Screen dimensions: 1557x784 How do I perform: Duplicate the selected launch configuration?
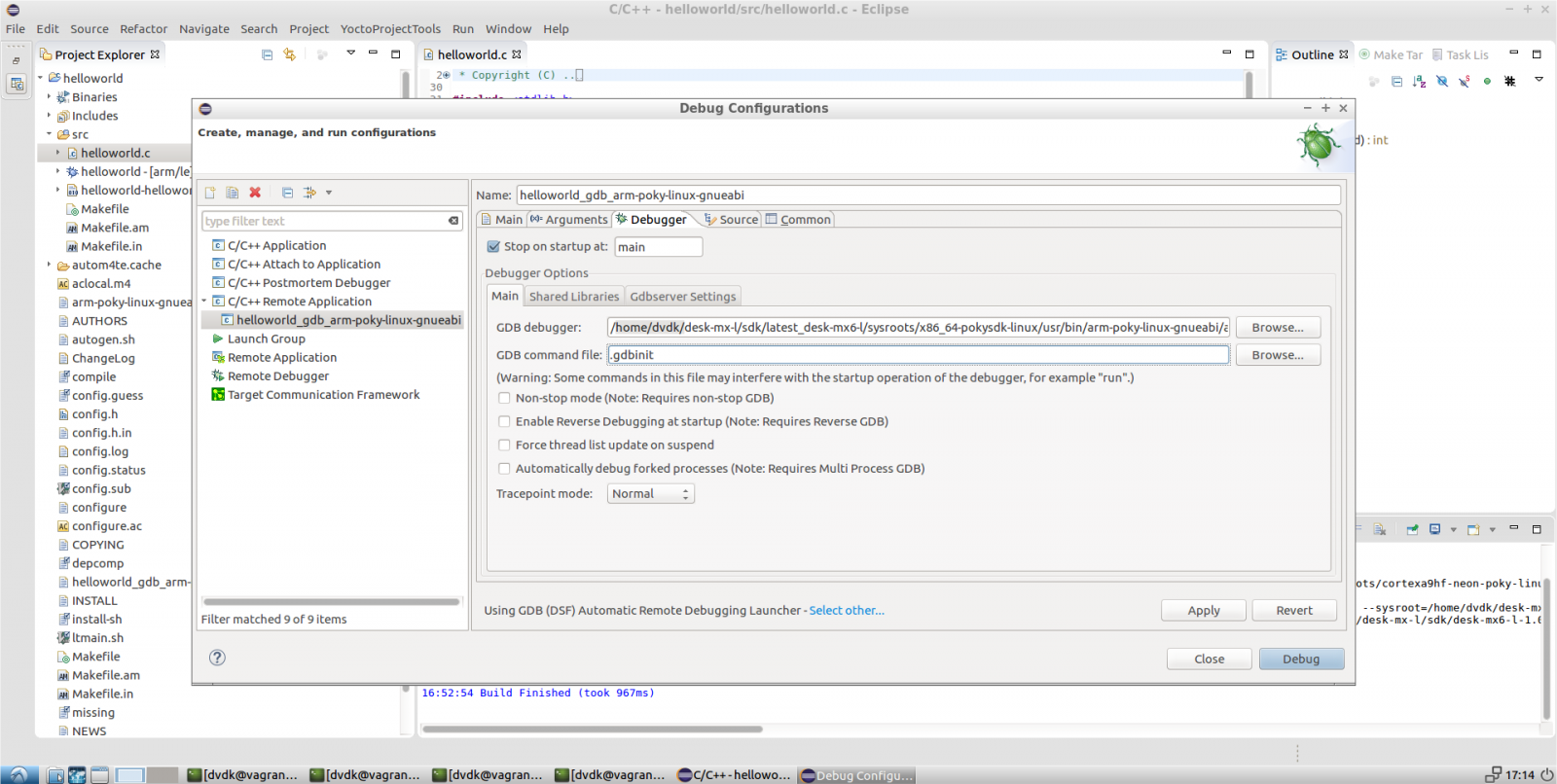pyautogui.click(x=233, y=193)
